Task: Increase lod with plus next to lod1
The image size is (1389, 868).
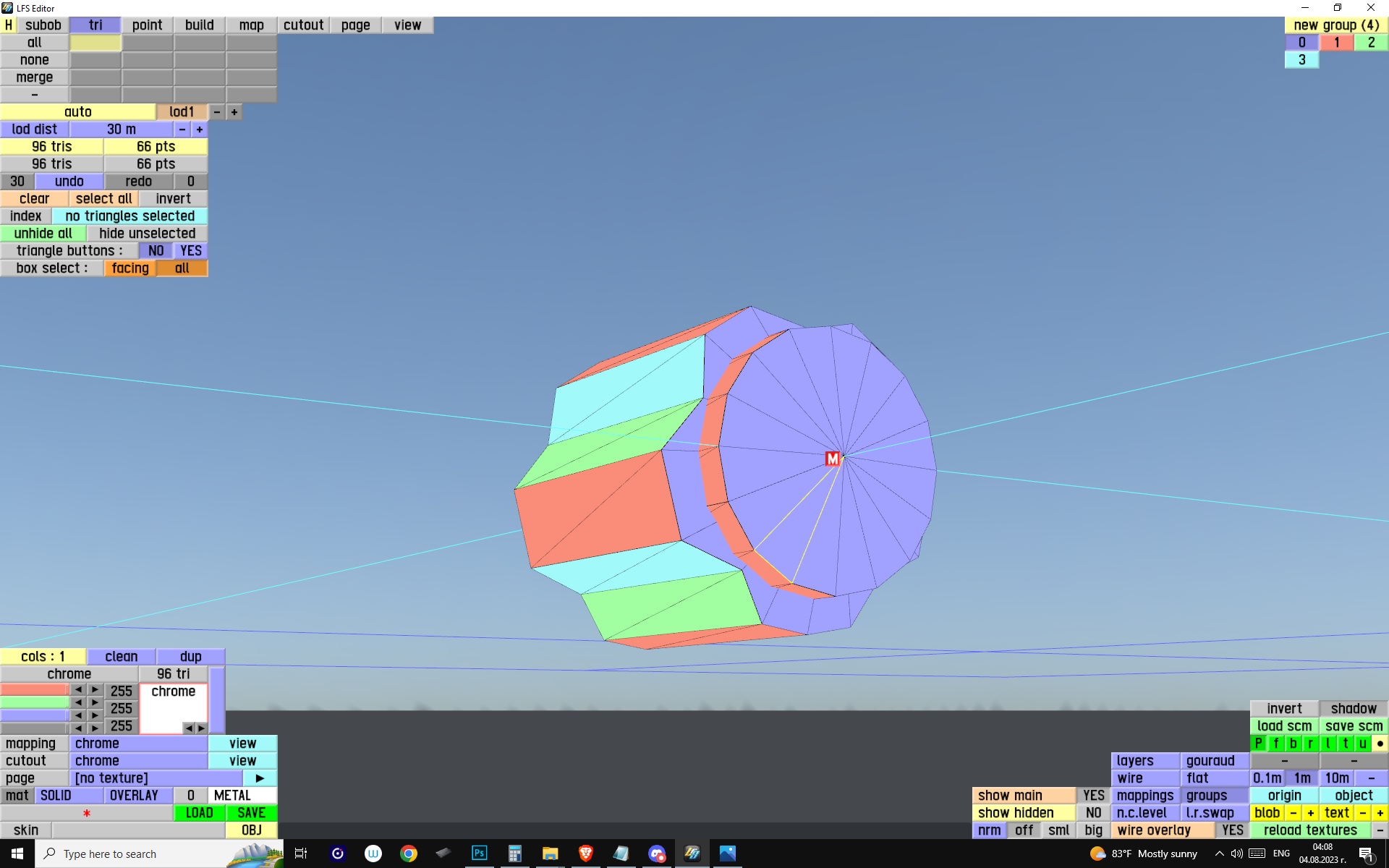Action: coord(234,112)
